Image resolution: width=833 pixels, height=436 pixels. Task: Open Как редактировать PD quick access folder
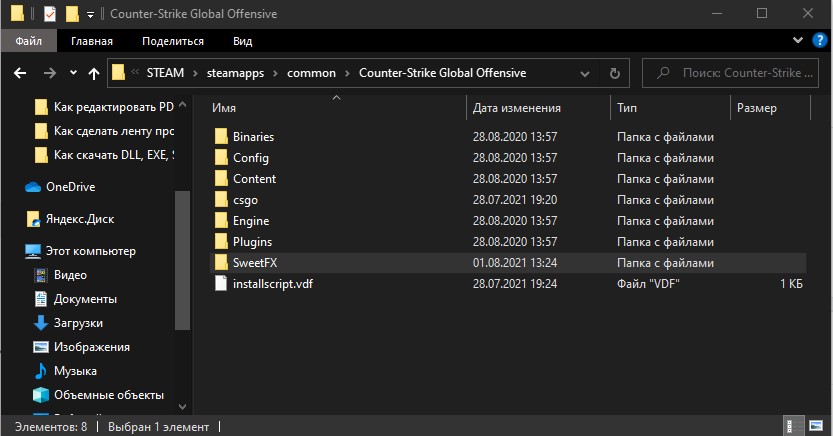104,107
